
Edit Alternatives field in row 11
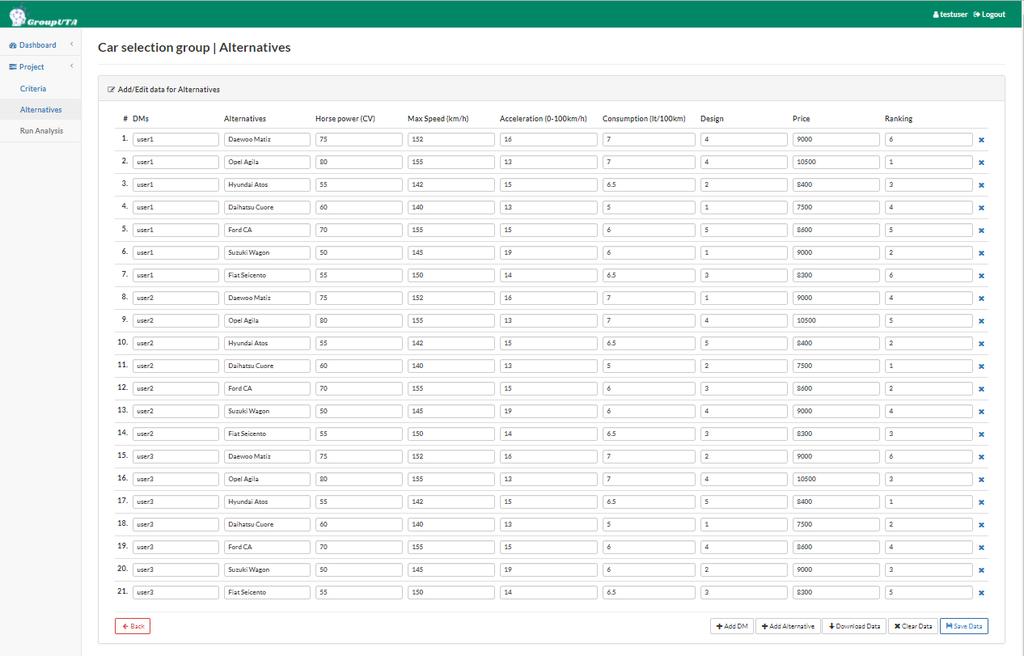267,366
